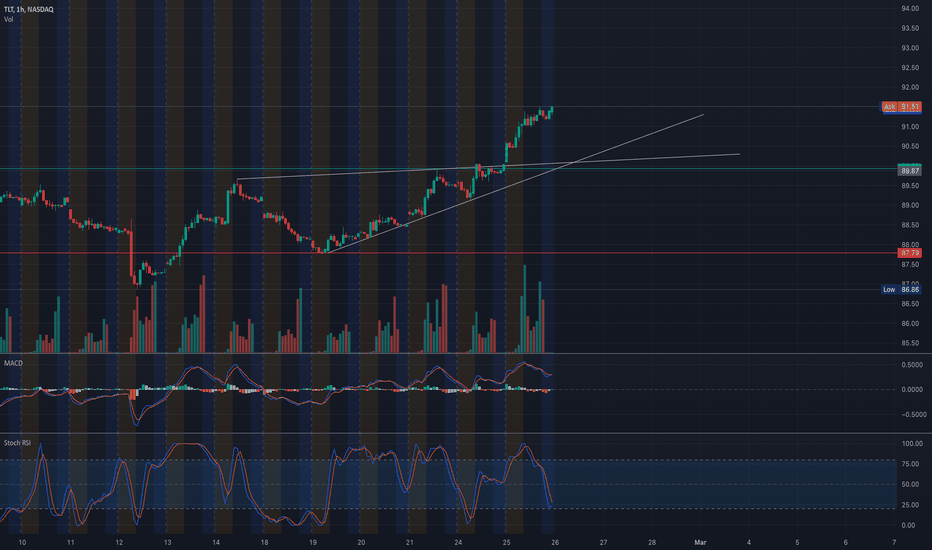Click the 85.50 price axis value
932x550 pixels.
[x=910, y=343]
